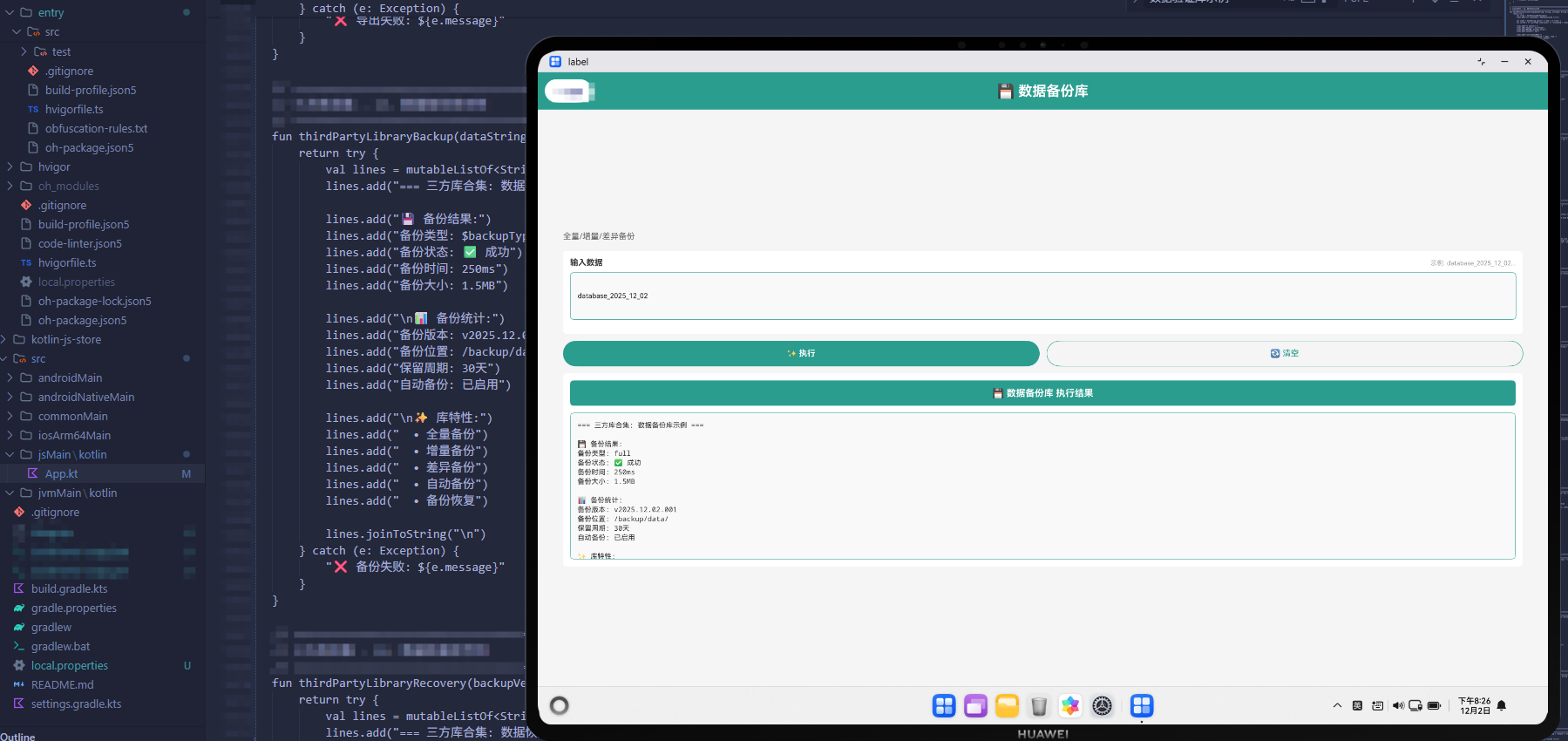The image size is (1568, 741).
Task: Click the floating-window shrink icon in the label title bar
Action: point(1481,62)
